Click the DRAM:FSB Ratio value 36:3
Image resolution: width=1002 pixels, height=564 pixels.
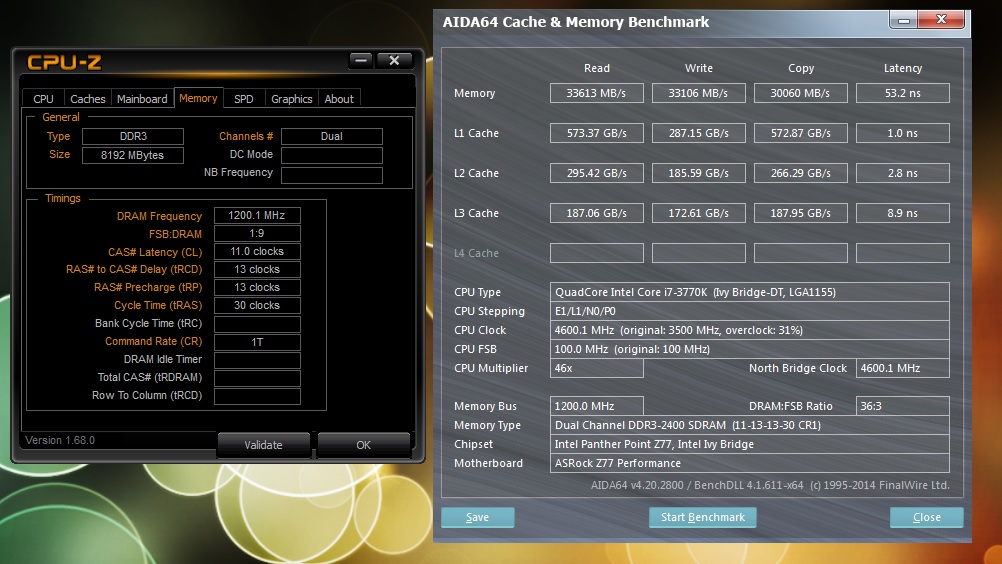pyautogui.click(x=902, y=406)
